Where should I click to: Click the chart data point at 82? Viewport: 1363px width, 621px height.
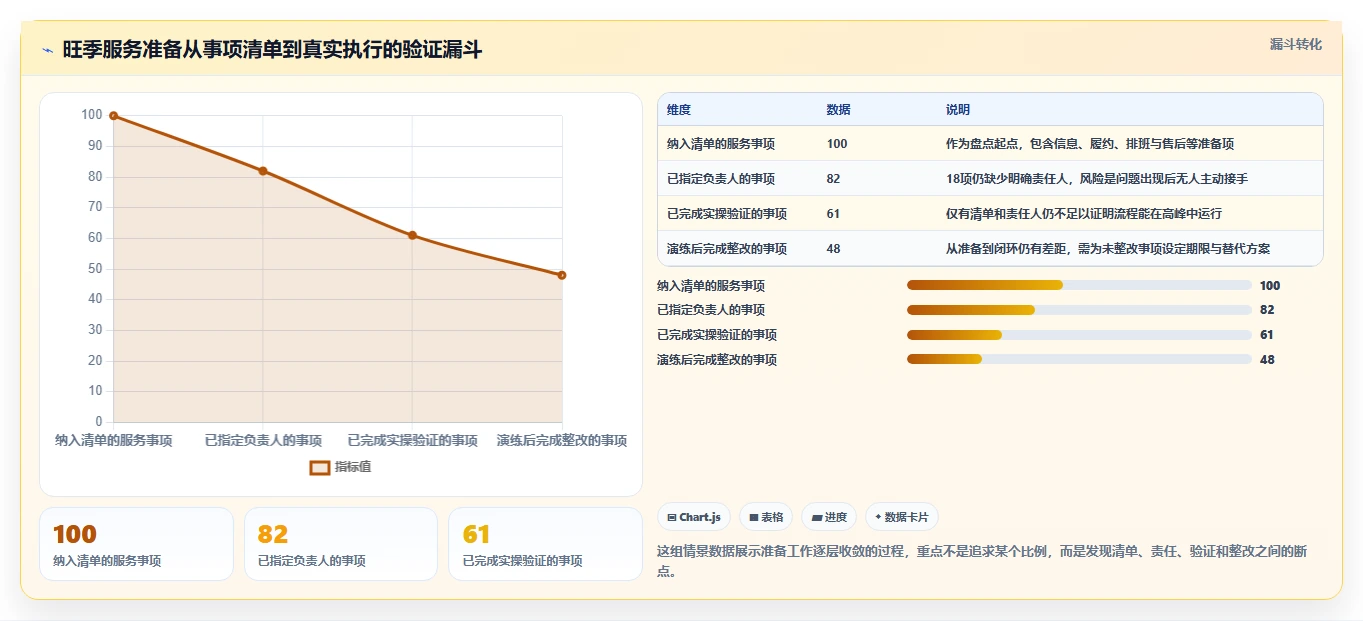point(263,171)
